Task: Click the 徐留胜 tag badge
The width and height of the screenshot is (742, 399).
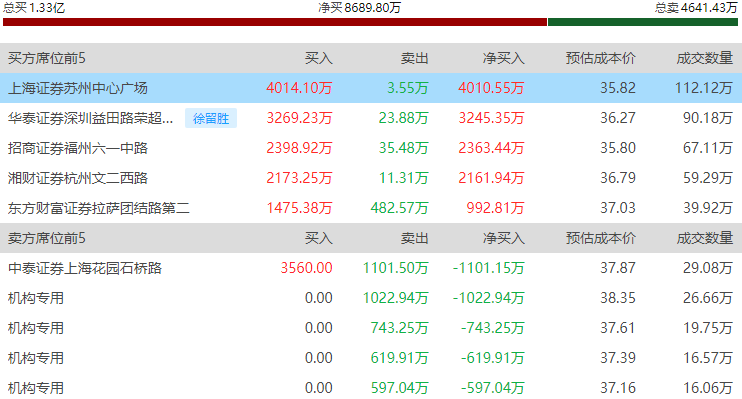Action: click(x=211, y=118)
